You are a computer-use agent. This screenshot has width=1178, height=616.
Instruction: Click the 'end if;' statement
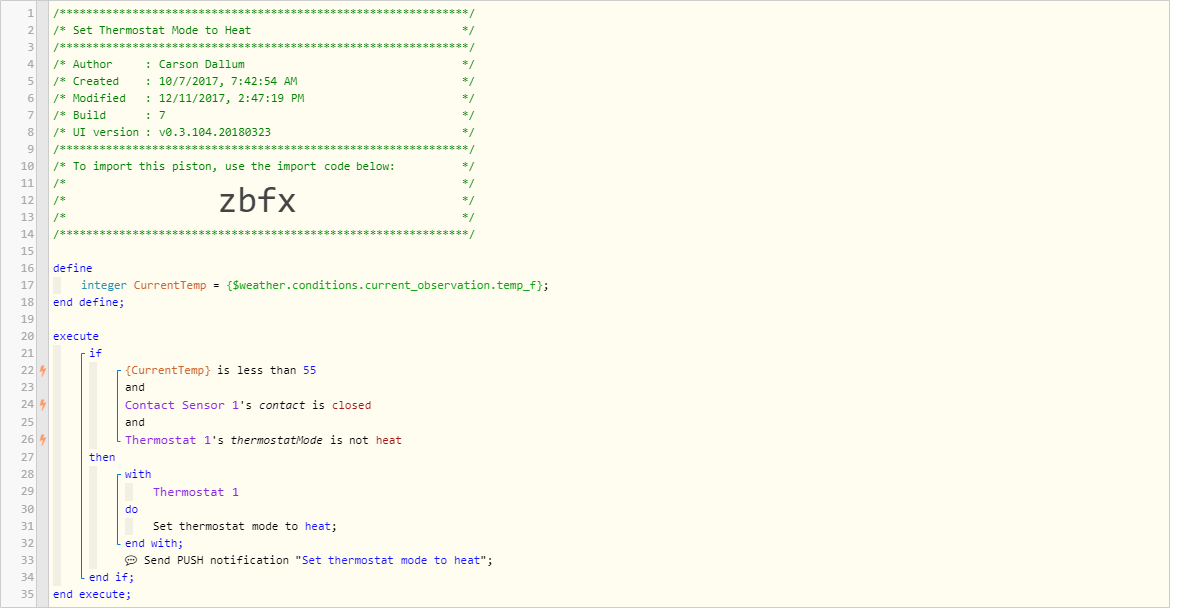[111, 578]
